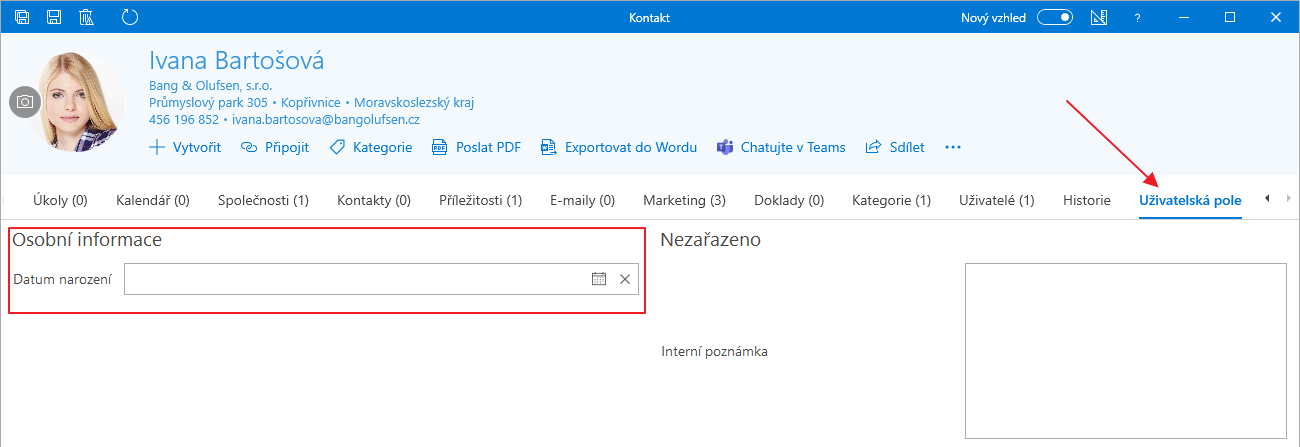The image size is (1300, 447).
Task: Open the form designer ruler icon
Action: click(x=1099, y=17)
